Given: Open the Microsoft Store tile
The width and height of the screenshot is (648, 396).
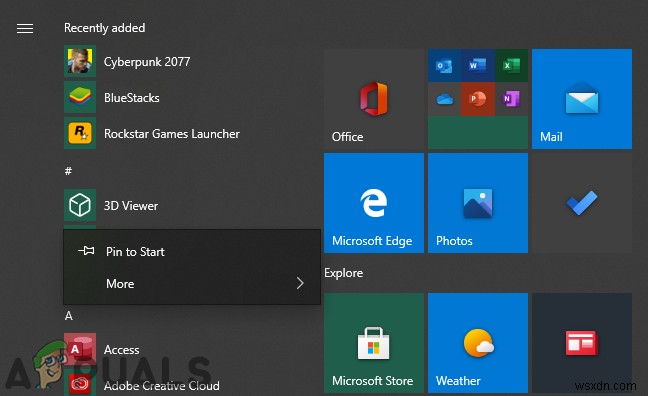Looking at the screenshot, I should 374,343.
